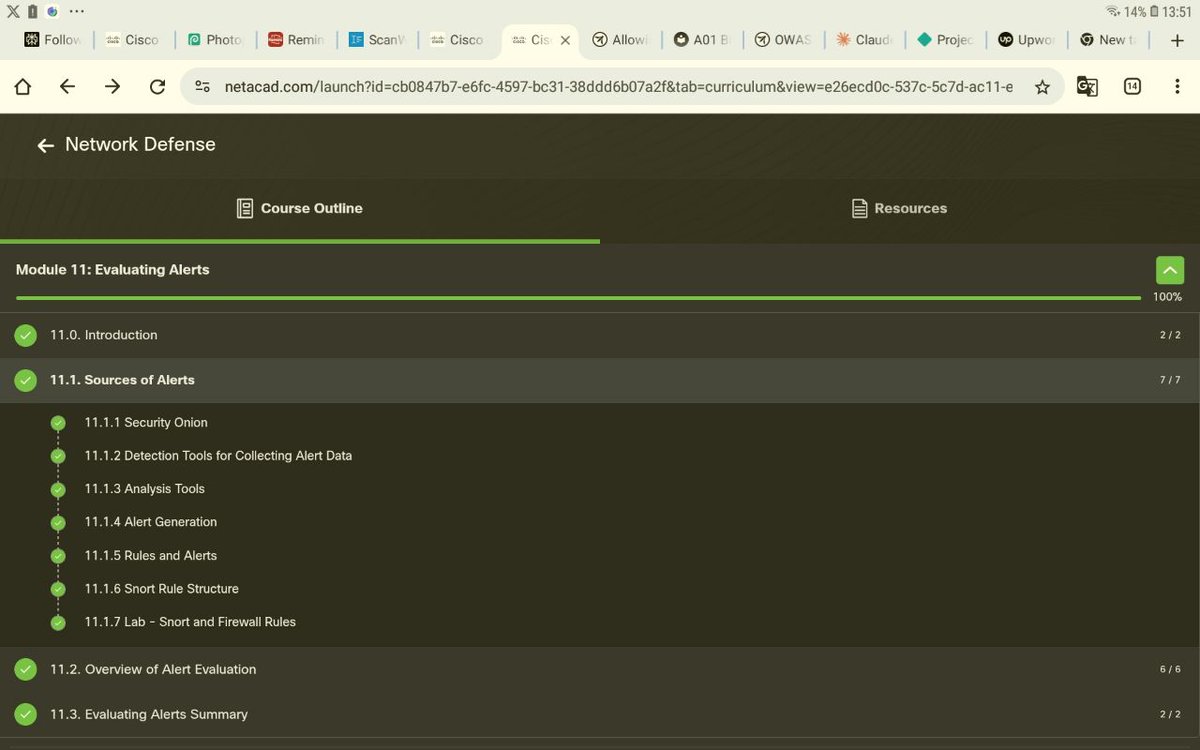Open a new tab with plus icon
The image size is (1200, 750).
click(x=1177, y=40)
